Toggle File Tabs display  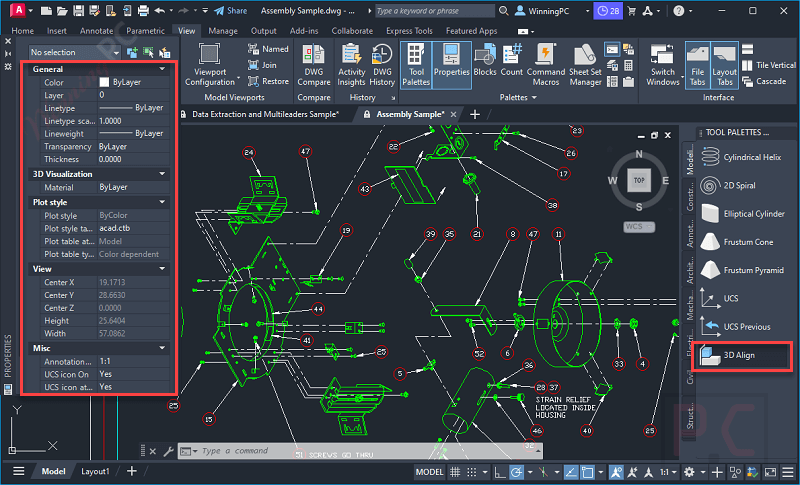tap(697, 65)
